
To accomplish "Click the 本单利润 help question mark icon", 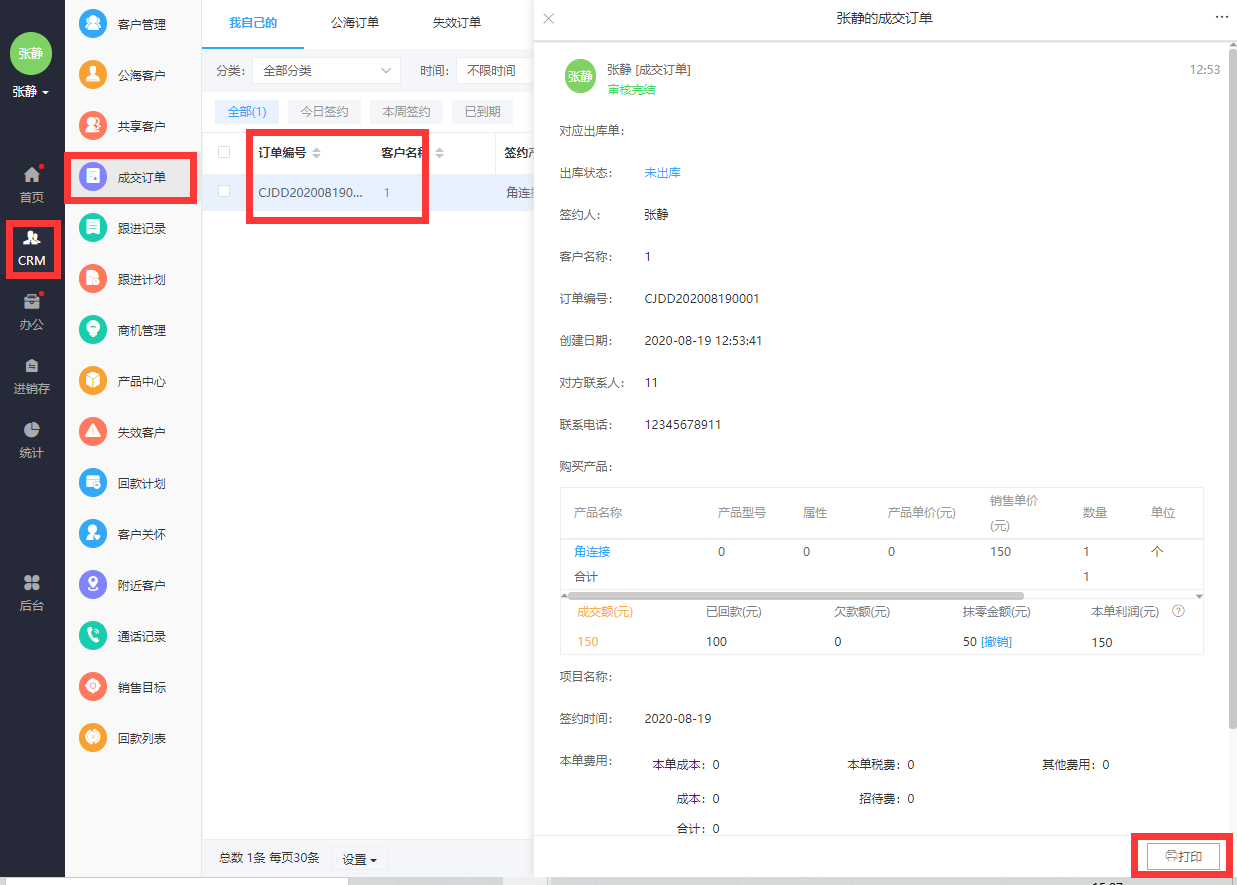I will [x=1178, y=611].
